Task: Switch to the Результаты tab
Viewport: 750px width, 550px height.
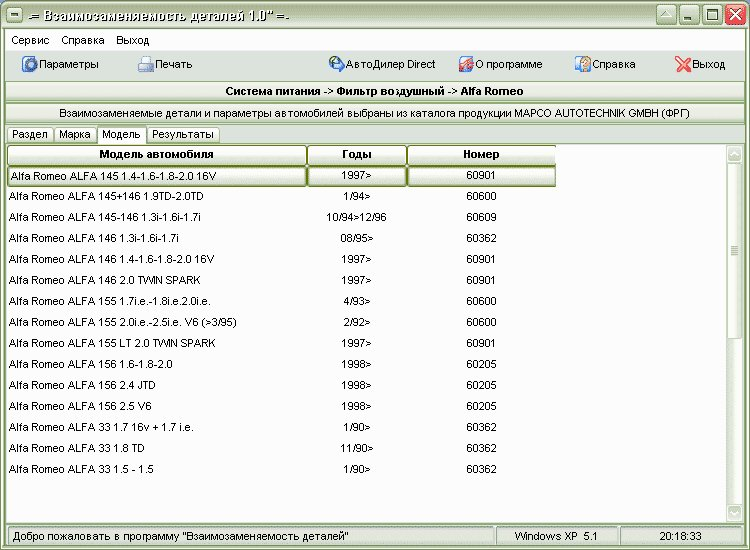Action: tap(183, 134)
